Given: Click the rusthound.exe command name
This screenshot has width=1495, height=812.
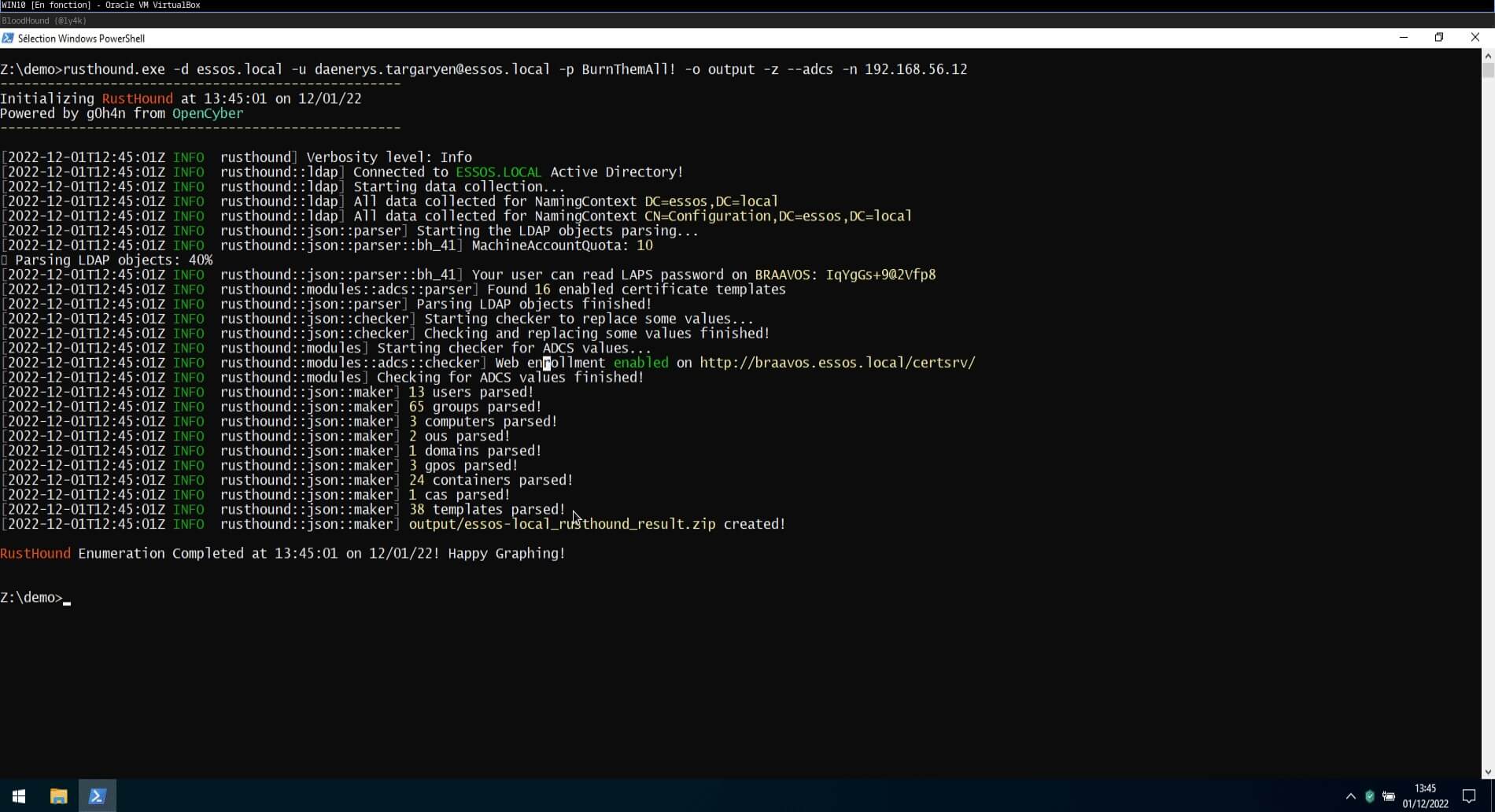Looking at the screenshot, I should (113, 69).
